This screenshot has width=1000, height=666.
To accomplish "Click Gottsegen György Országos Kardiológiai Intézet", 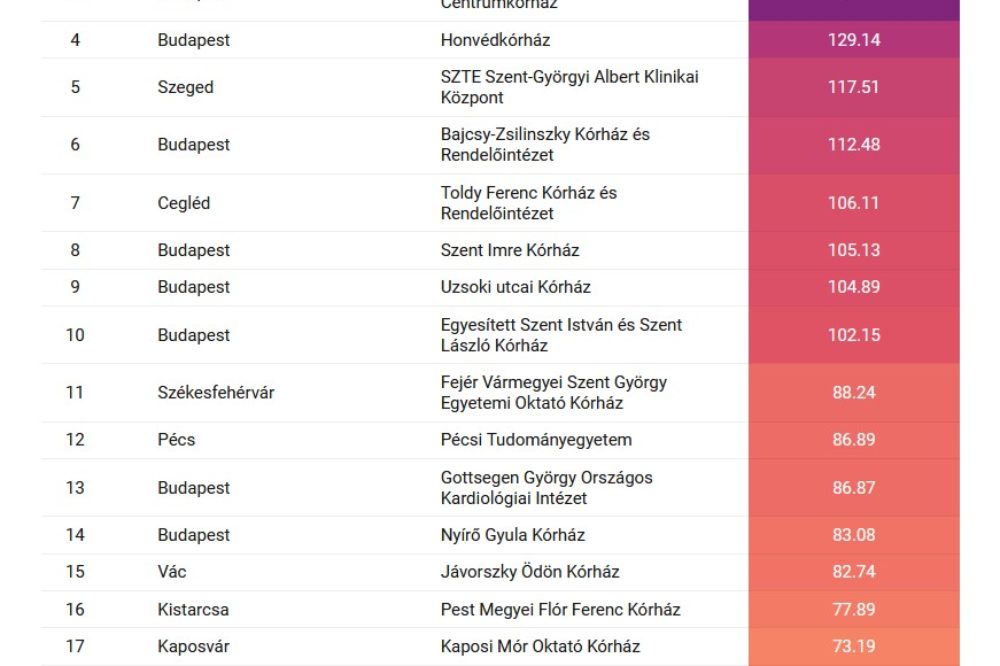I will pyautogui.click(x=546, y=488).
